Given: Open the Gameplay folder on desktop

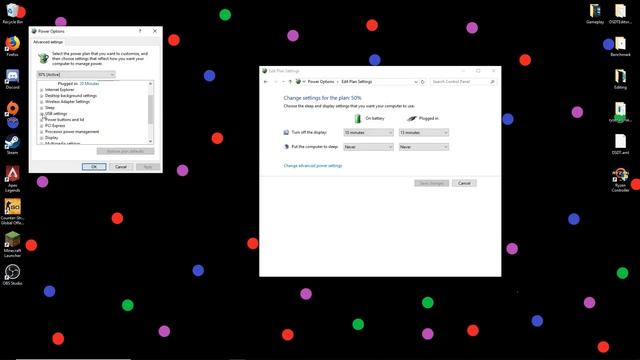Looking at the screenshot, I should [x=595, y=13].
